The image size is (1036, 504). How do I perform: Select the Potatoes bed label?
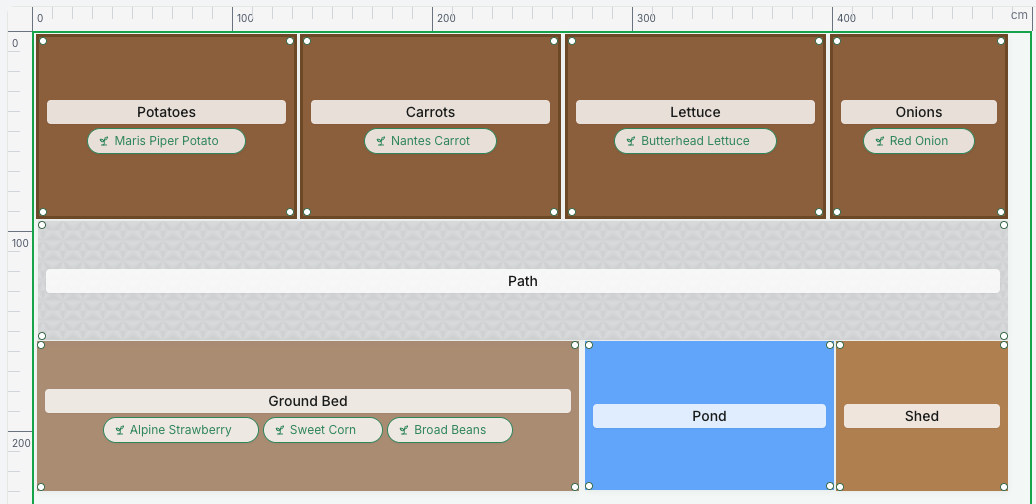tap(166, 112)
